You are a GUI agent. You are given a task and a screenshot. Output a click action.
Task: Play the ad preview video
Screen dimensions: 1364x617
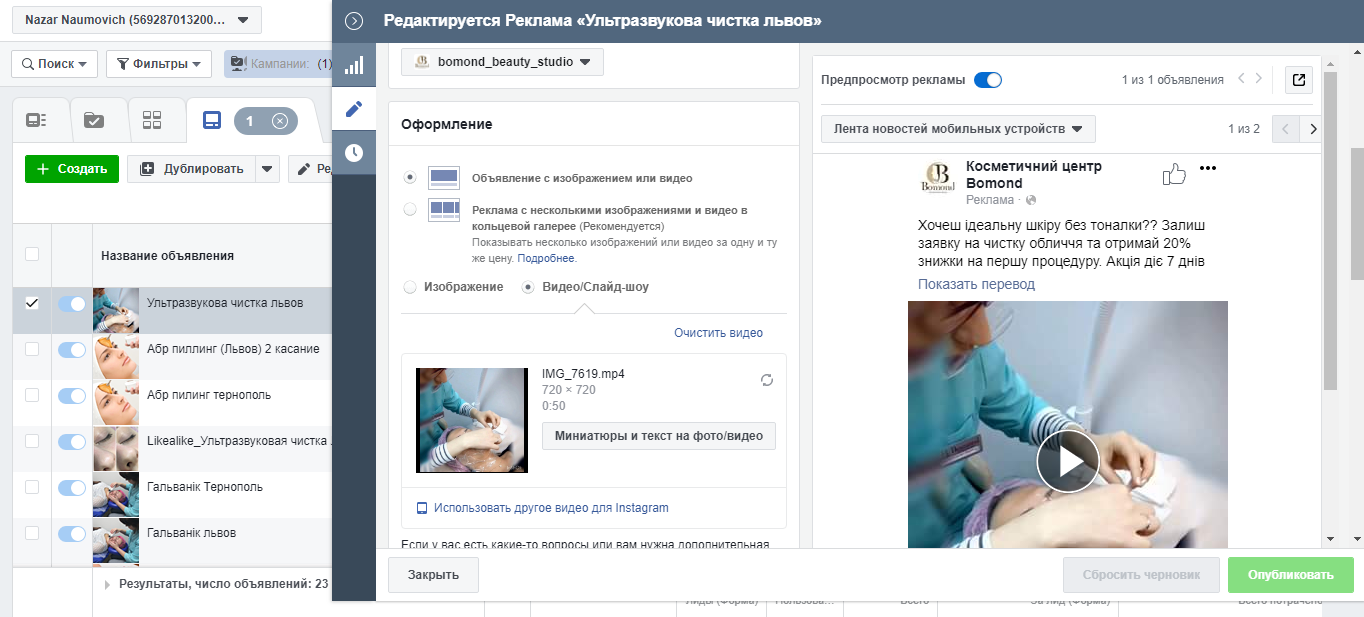[1067, 461]
